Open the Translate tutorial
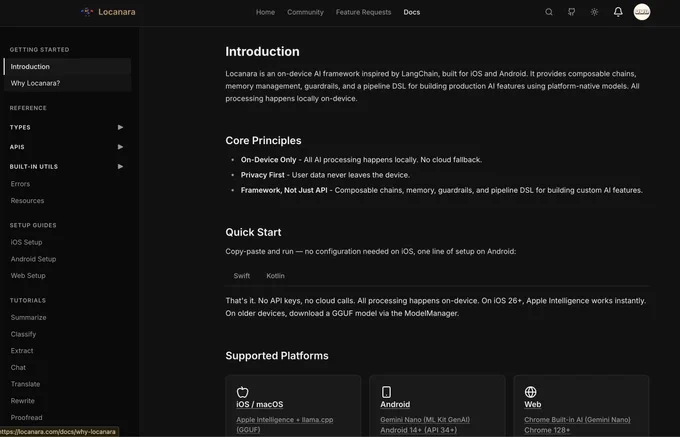 click(25, 384)
